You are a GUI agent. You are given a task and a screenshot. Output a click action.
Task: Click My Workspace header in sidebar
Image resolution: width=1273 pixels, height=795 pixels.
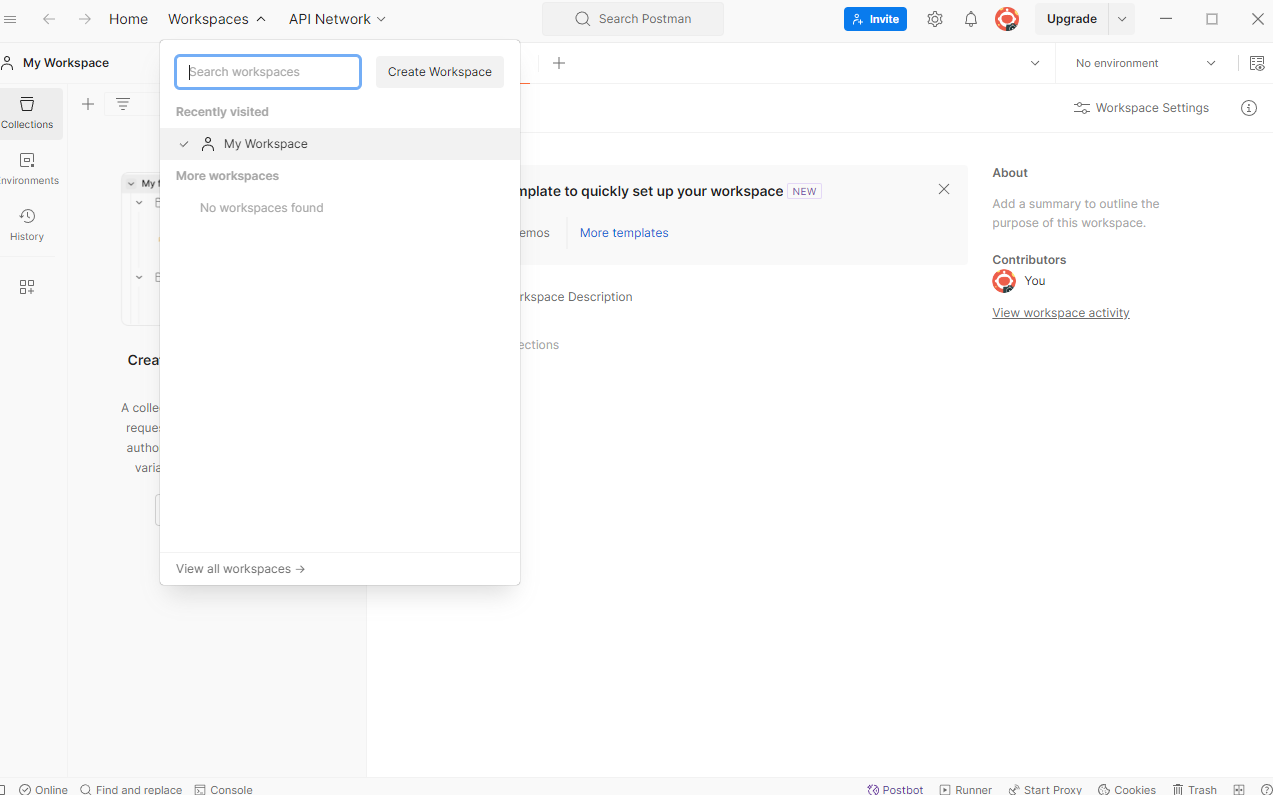tap(56, 63)
